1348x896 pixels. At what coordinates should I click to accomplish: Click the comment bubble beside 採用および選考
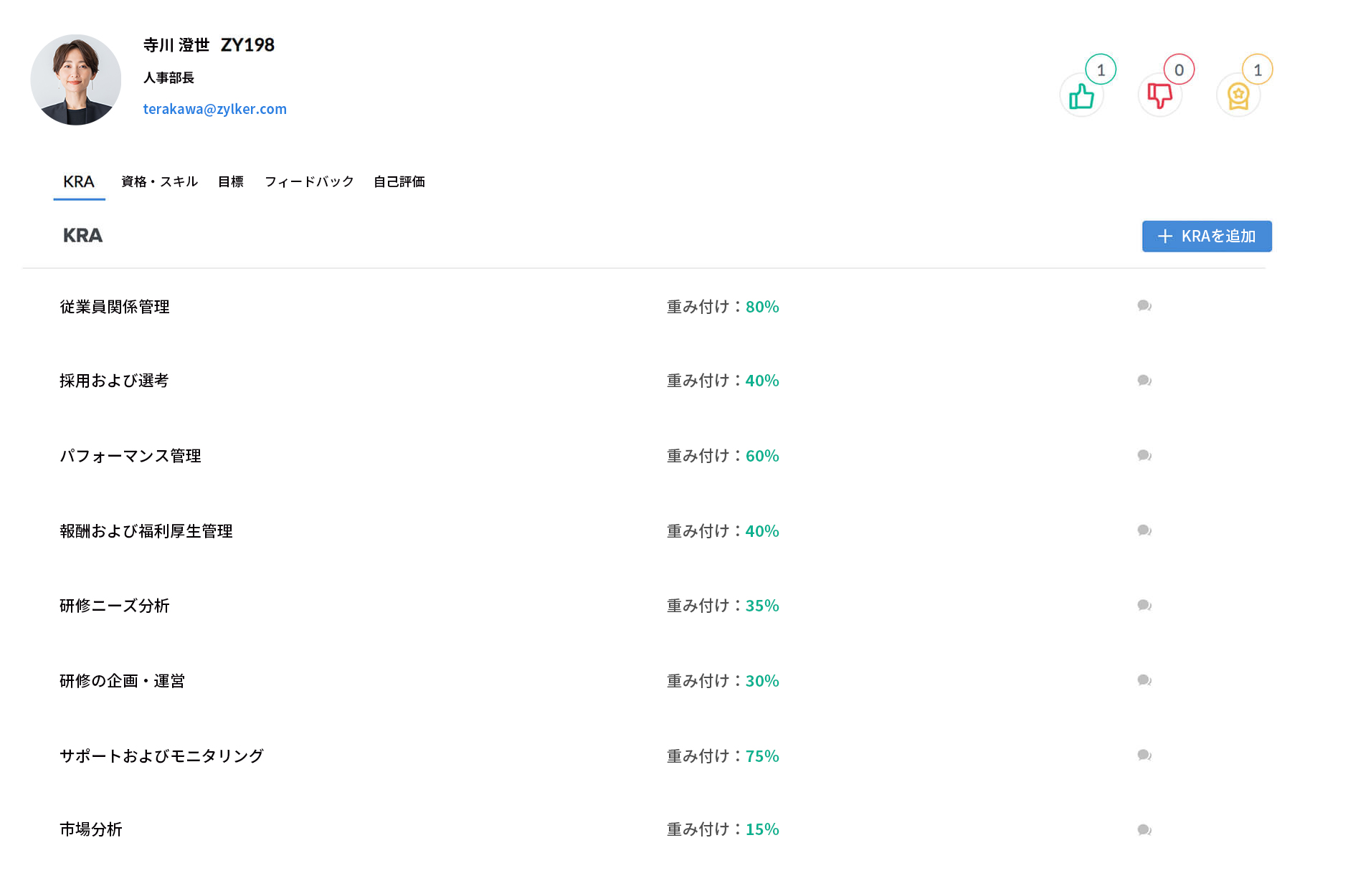(1144, 381)
